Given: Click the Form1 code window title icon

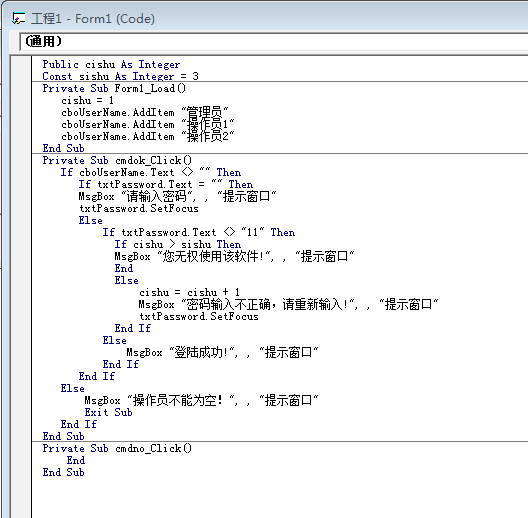Looking at the screenshot, I should tap(18, 19).
